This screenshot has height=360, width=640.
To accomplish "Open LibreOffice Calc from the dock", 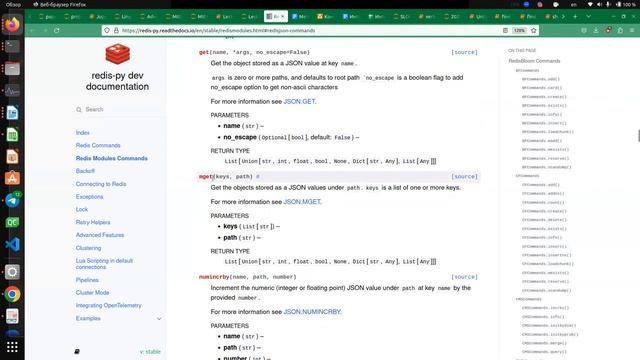I will [x=12, y=134].
